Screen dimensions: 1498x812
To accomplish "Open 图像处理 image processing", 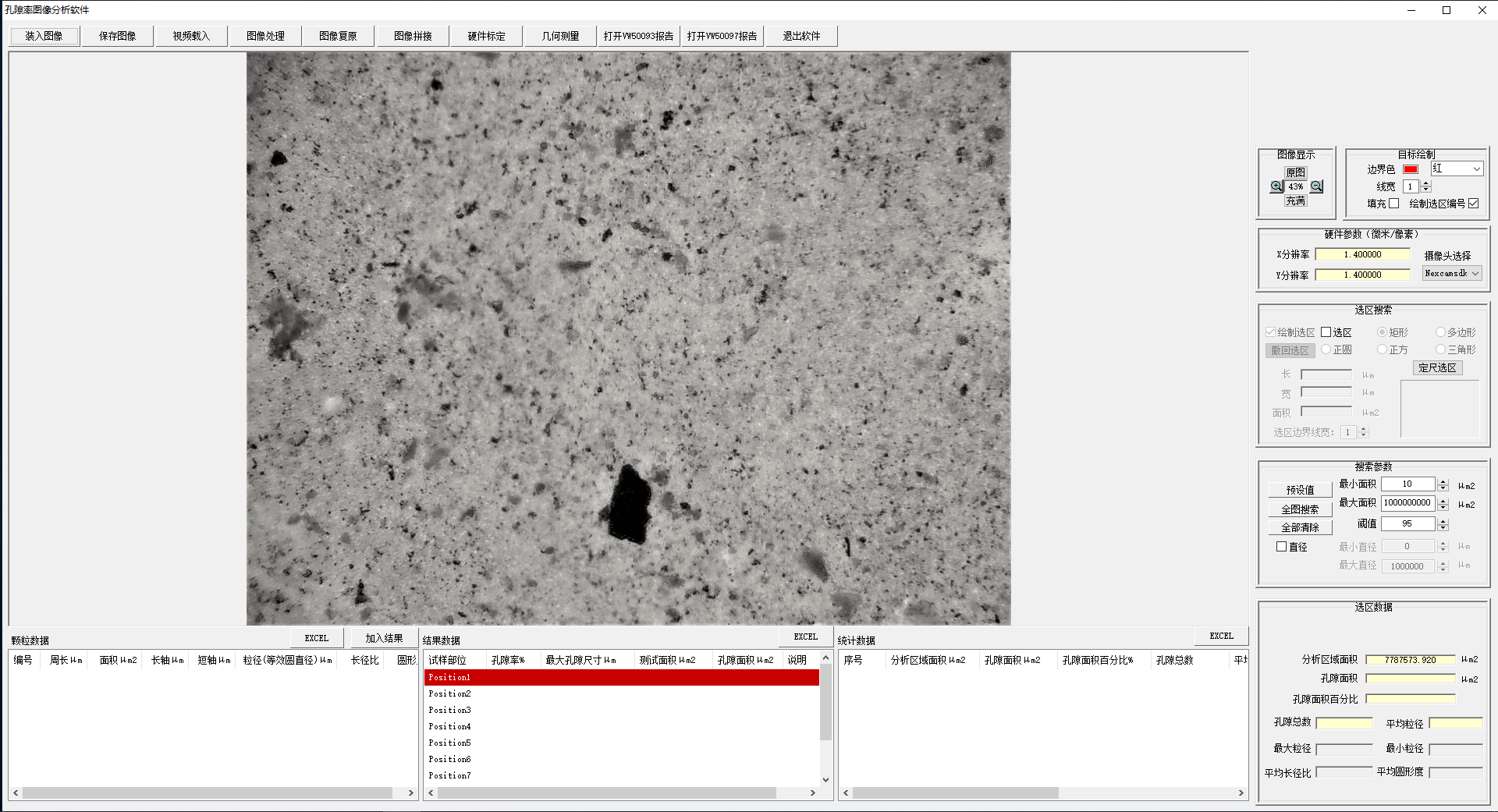I will point(265,36).
